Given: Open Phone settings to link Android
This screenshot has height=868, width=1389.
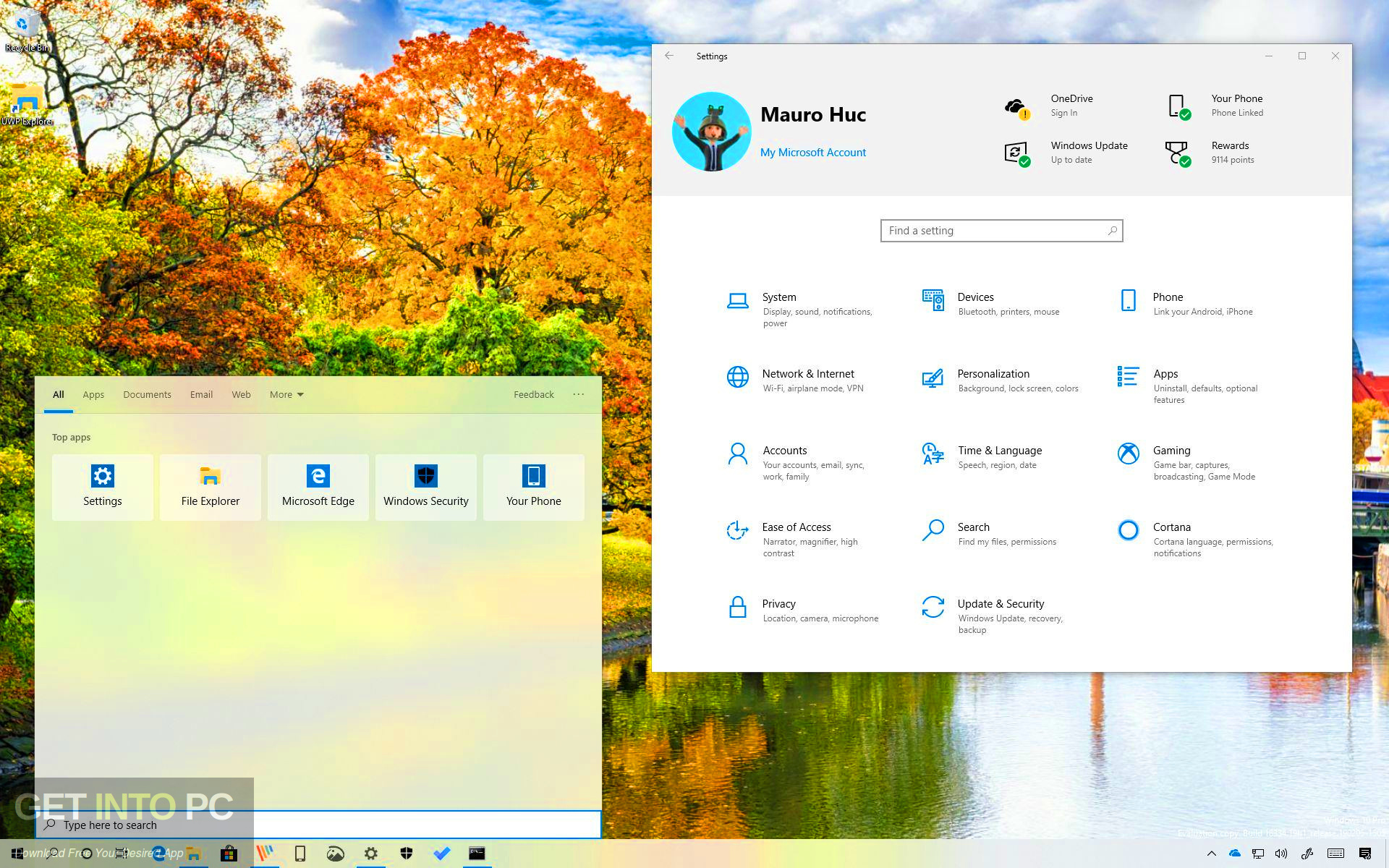Looking at the screenshot, I should point(1186,304).
